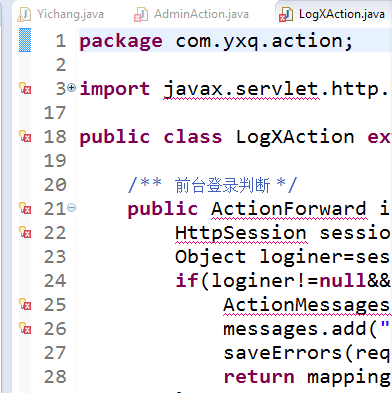
Task: Click line number 20
Action: pos(55,185)
